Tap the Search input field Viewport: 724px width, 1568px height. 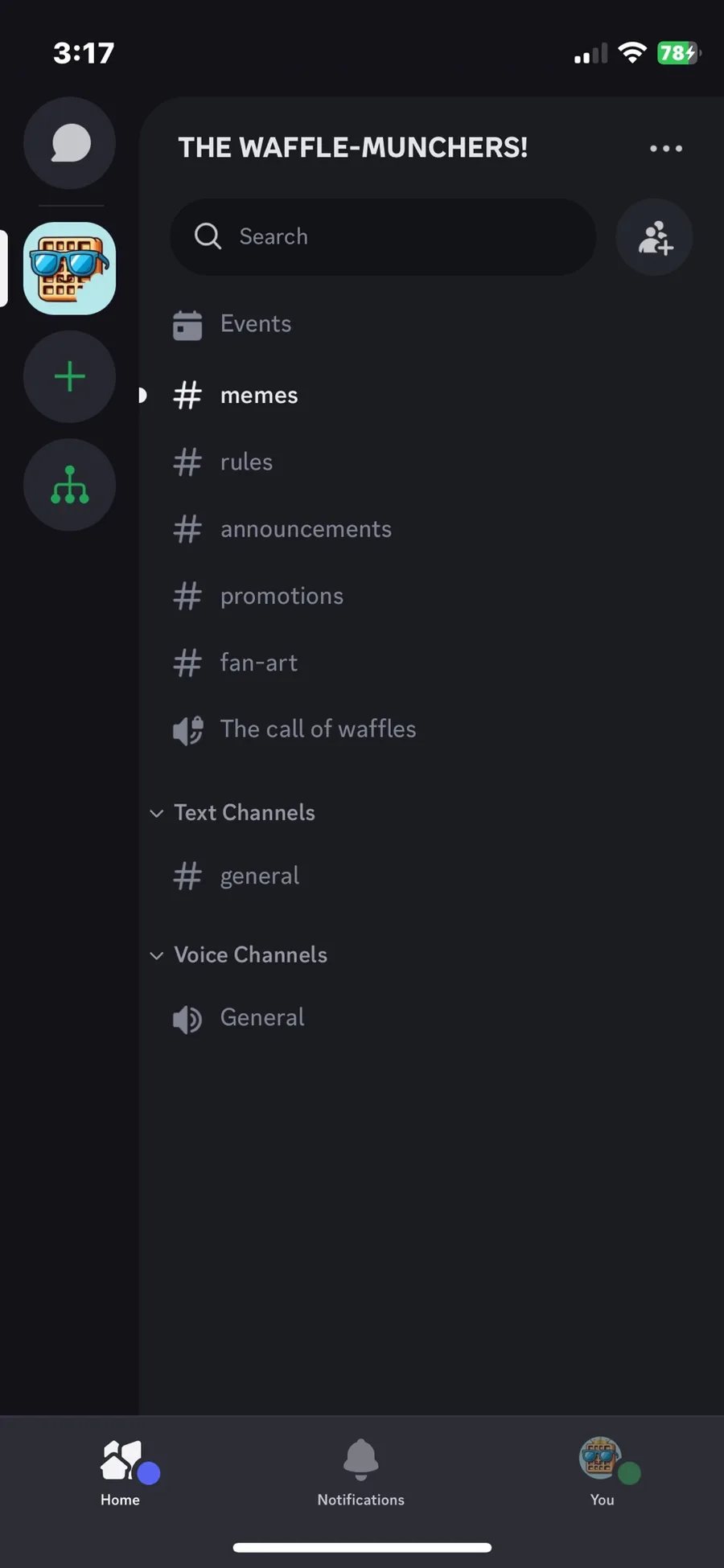point(383,237)
